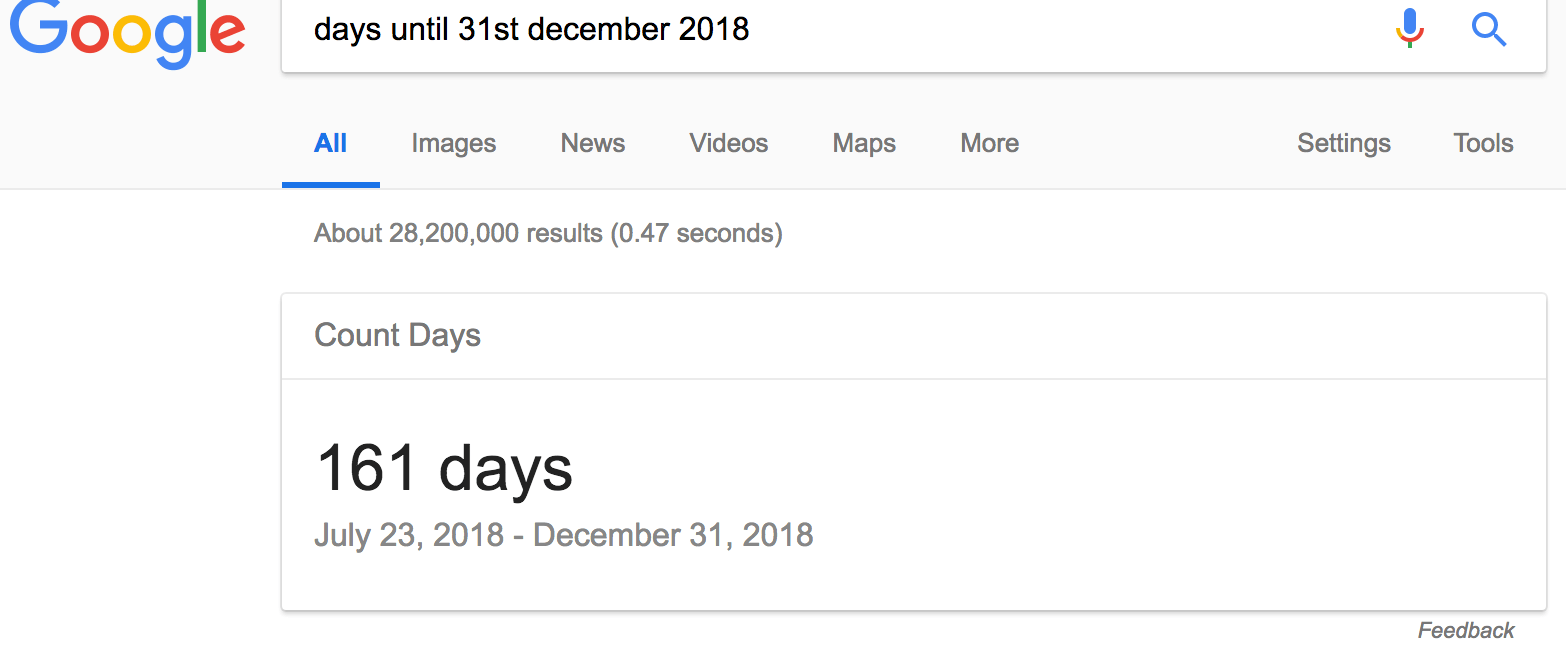Switch to Maps search
The image size is (1566, 658).
[863, 143]
